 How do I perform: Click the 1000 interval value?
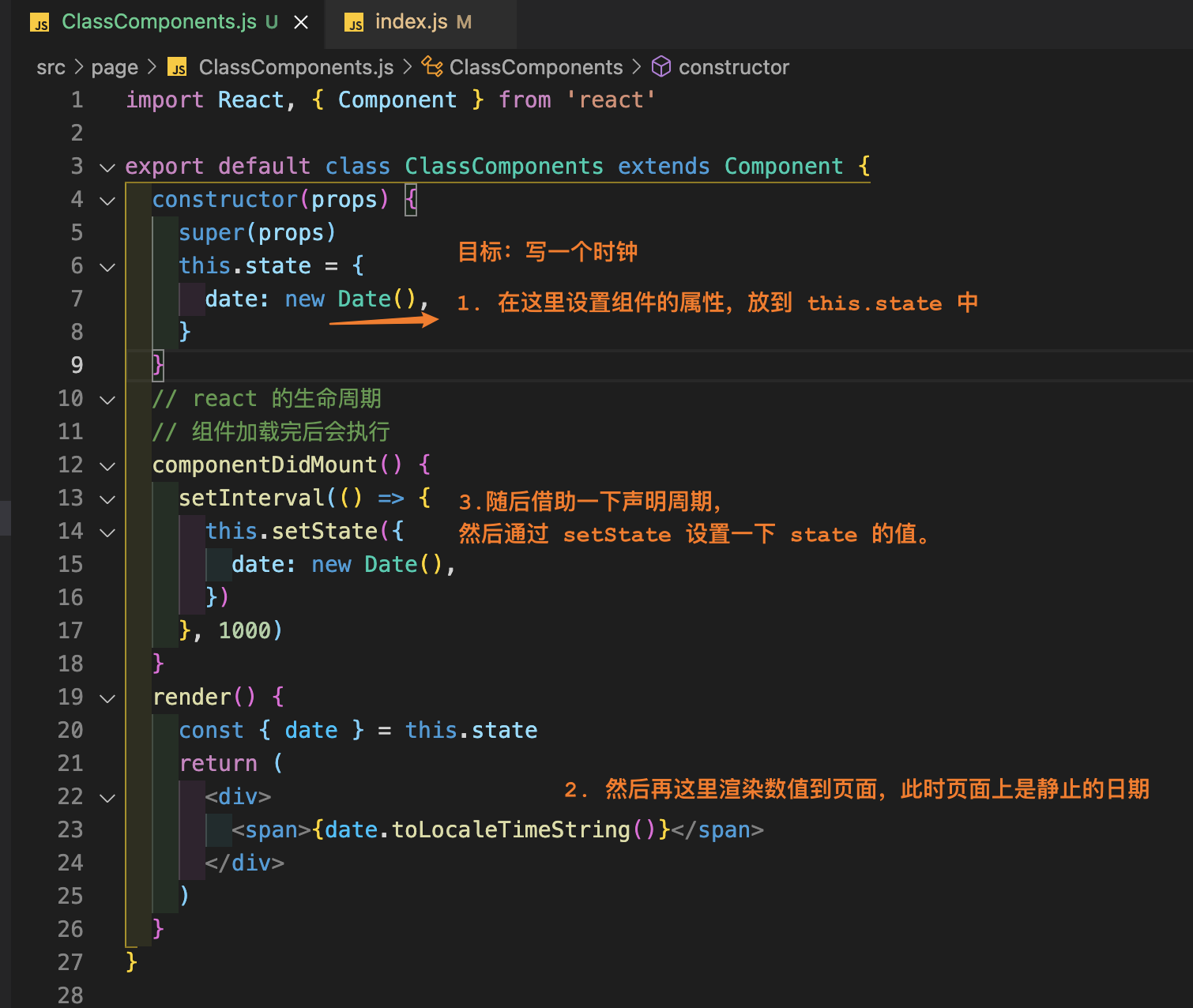tap(245, 630)
